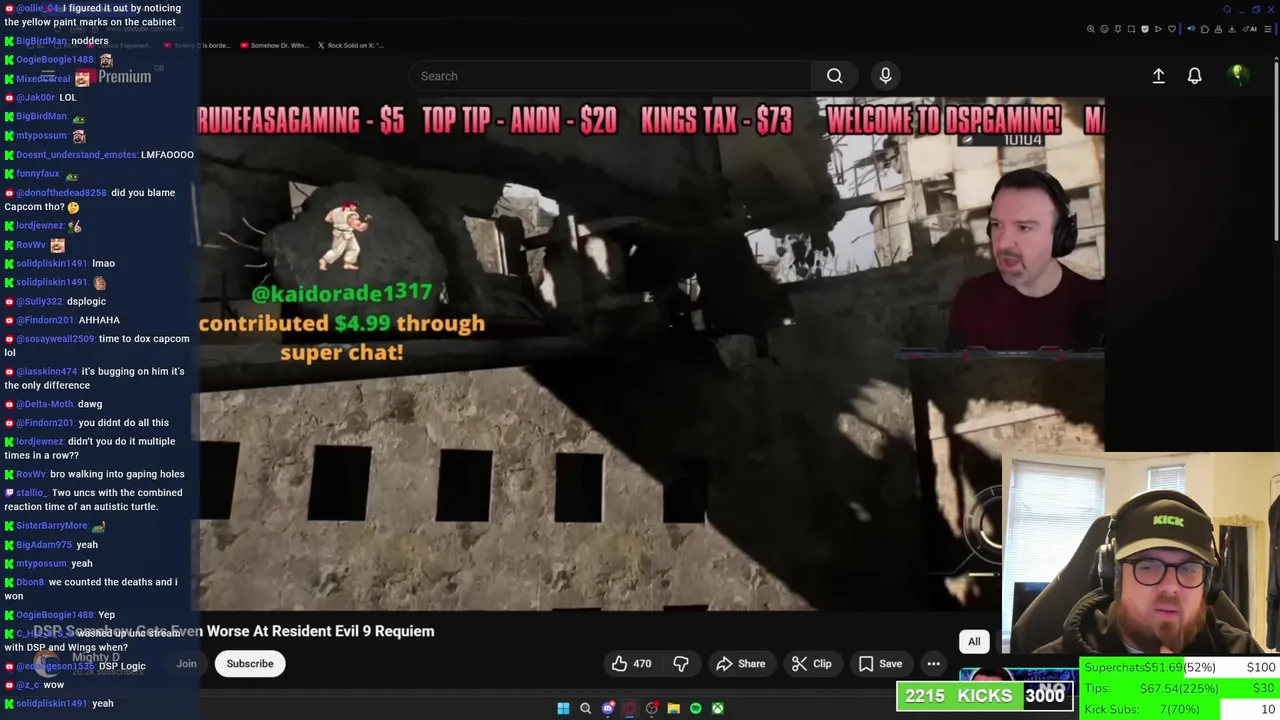Click the Save button under video
1280x720 pixels.
click(880, 664)
